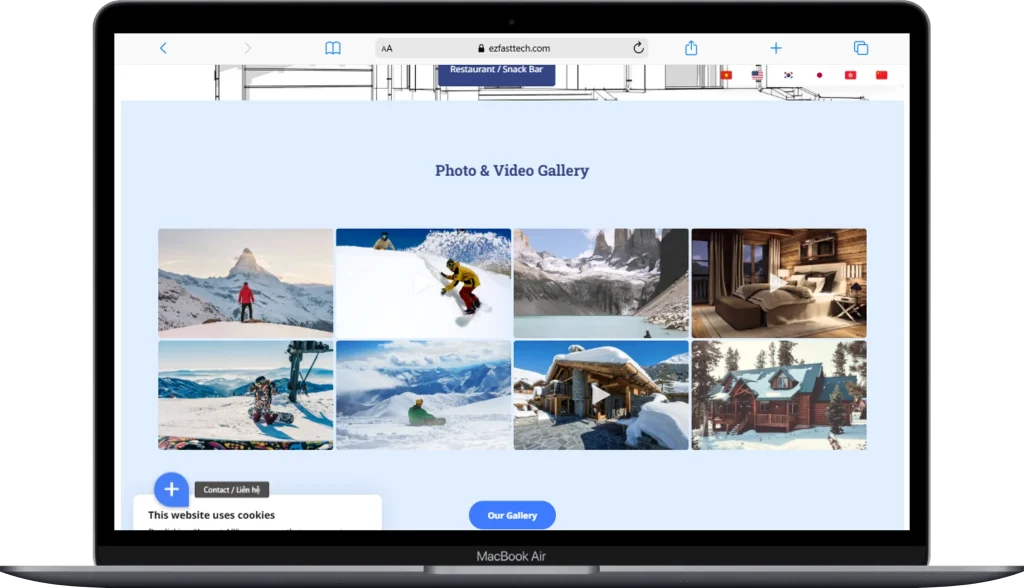The height and width of the screenshot is (588, 1024).
Task: Open the yellow-jacket snowboarder photo
Action: point(423,283)
